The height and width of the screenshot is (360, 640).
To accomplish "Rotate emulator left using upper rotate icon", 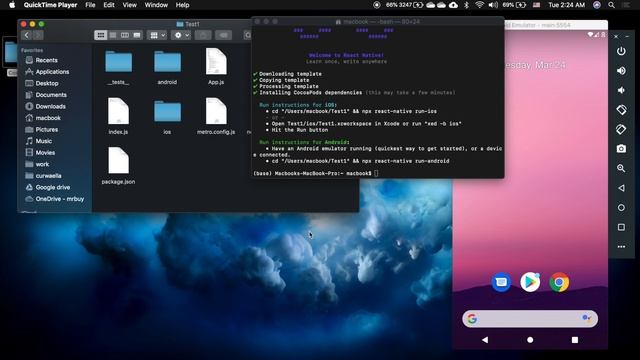I will coord(621,110).
